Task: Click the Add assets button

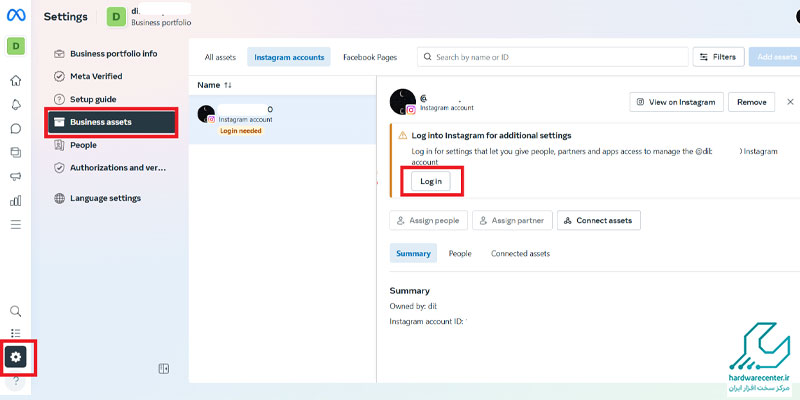Action: [x=774, y=57]
